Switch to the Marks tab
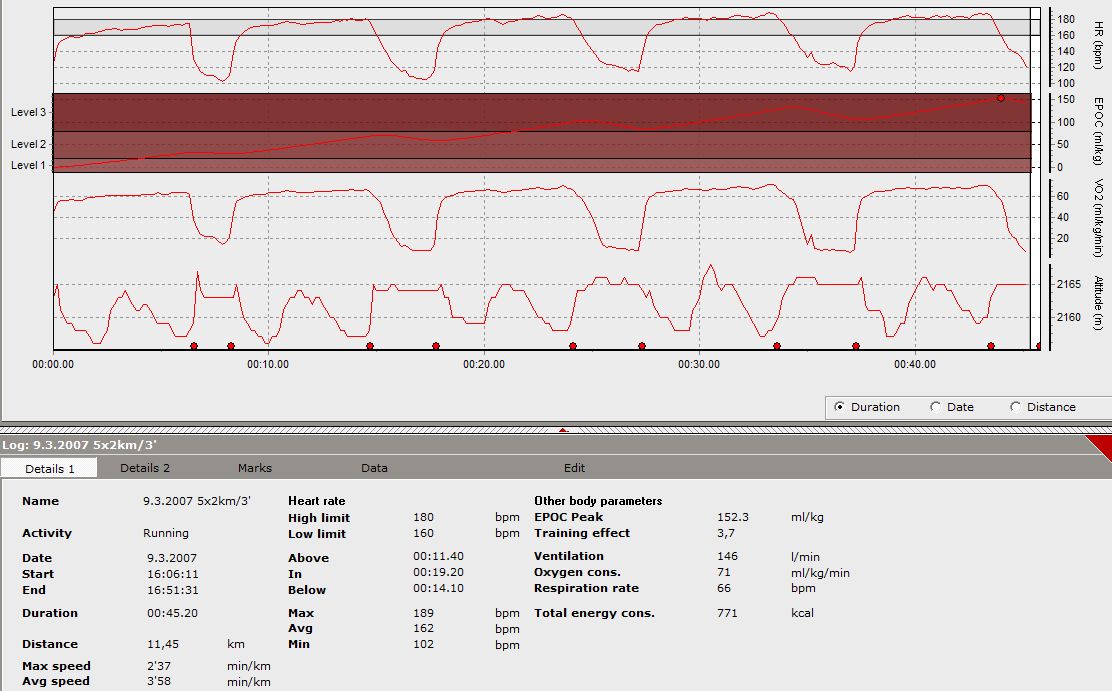Screen dimensions: 1112x691 click(x=254, y=468)
